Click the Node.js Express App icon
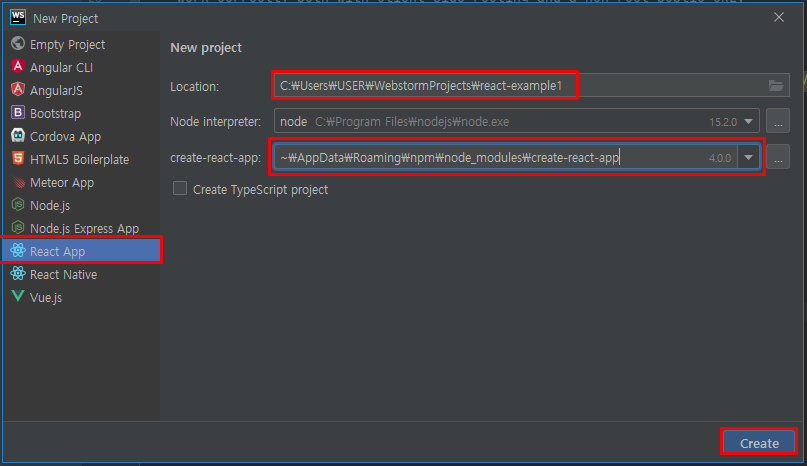807x466 pixels. pos(18,228)
